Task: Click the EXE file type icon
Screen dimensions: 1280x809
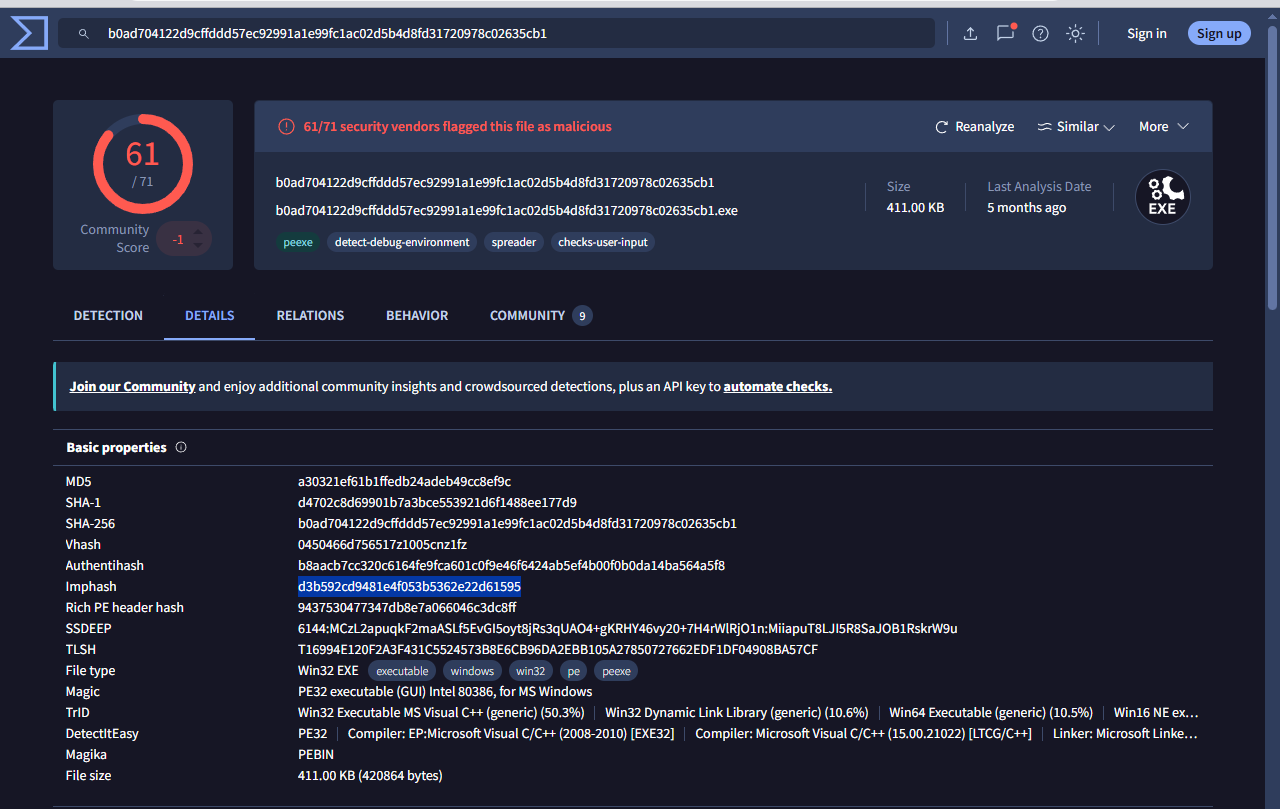Action: pos(1162,197)
